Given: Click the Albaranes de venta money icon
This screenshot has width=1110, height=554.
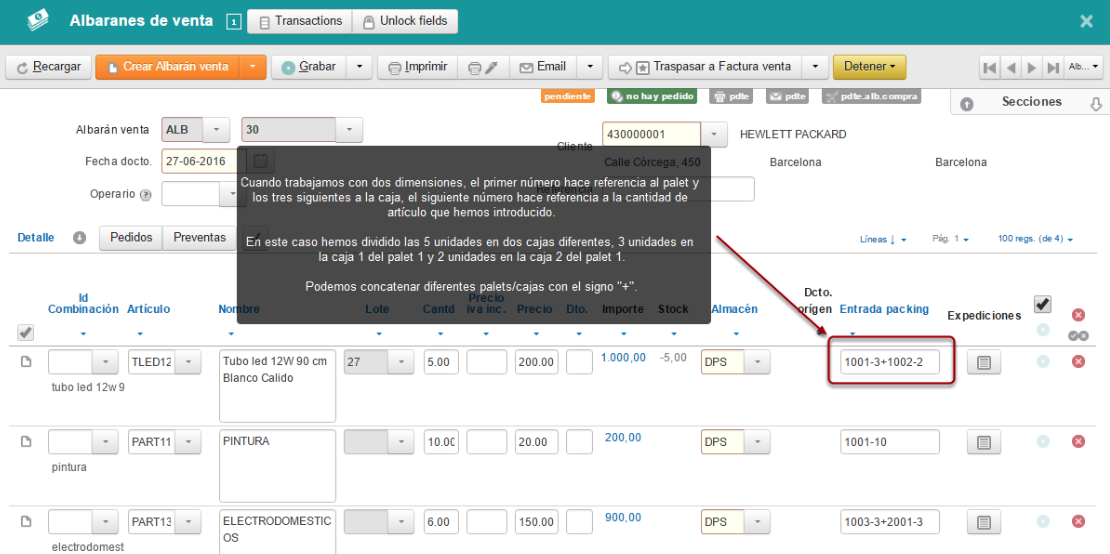Looking at the screenshot, I should (x=38, y=21).
